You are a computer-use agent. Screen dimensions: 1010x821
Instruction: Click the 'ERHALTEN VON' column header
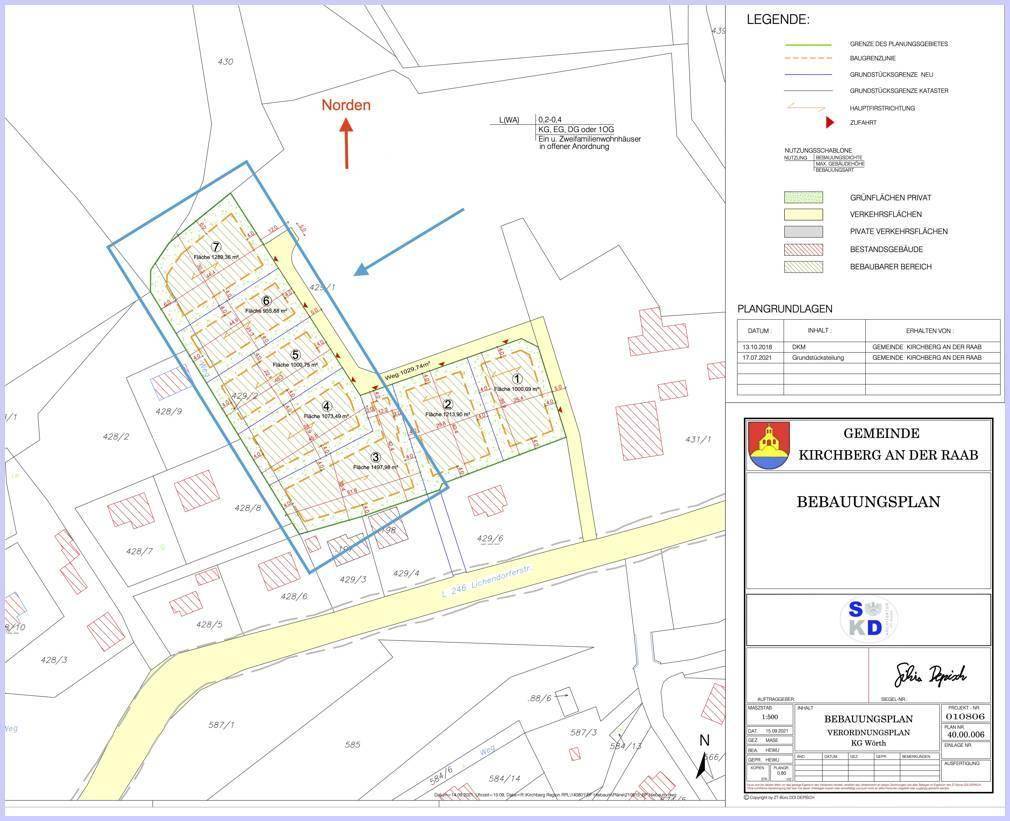[x=928, y=331]
